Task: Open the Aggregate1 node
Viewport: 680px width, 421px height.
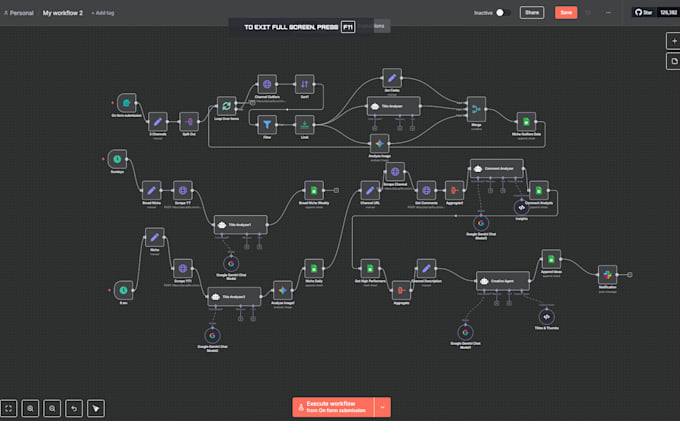Action: (454, 190)
